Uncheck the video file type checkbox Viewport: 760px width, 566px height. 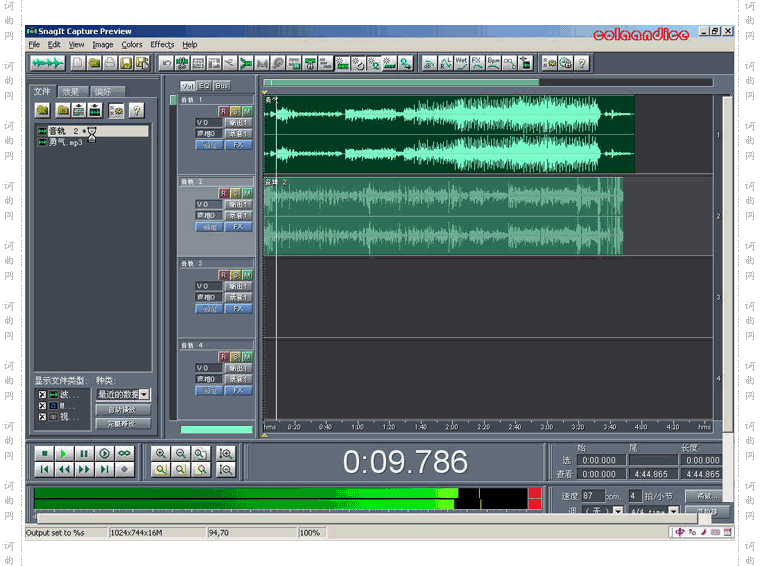pyautogui.click(x=42, y=417)
